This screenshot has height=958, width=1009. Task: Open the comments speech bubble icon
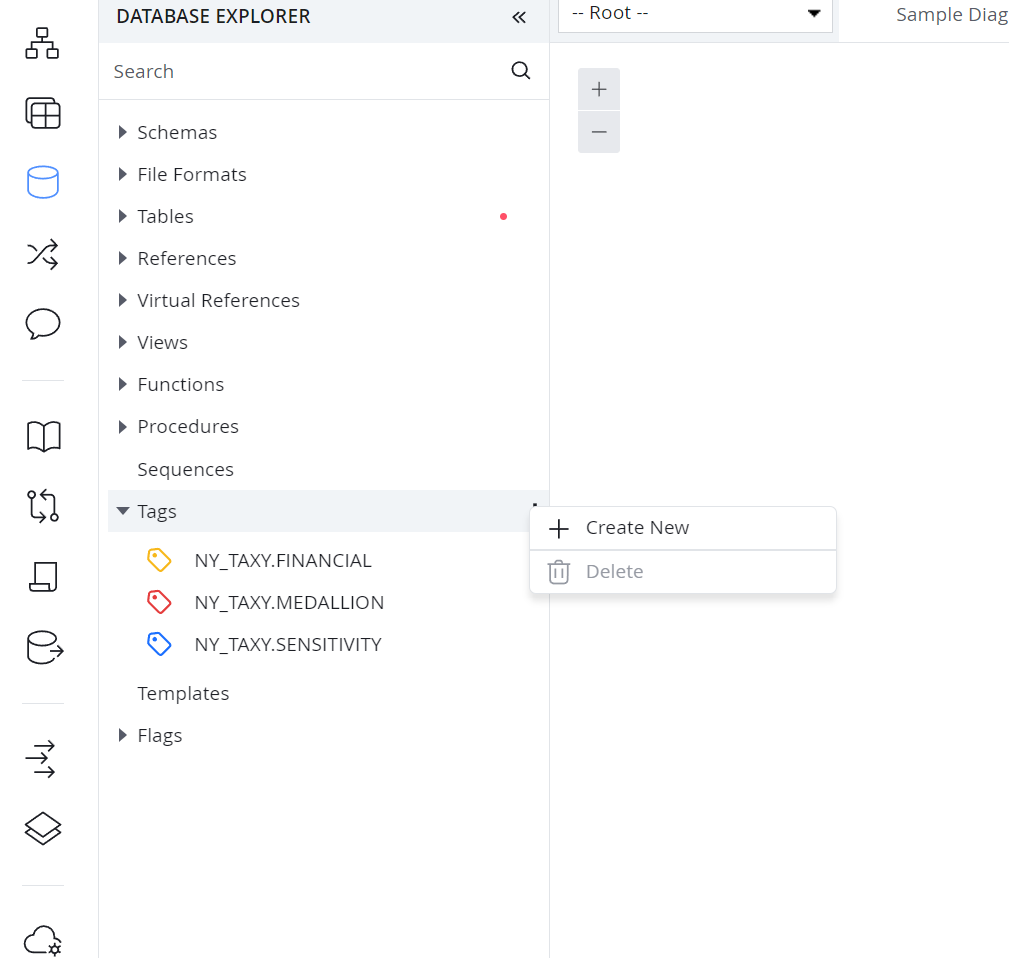point(43,324)
